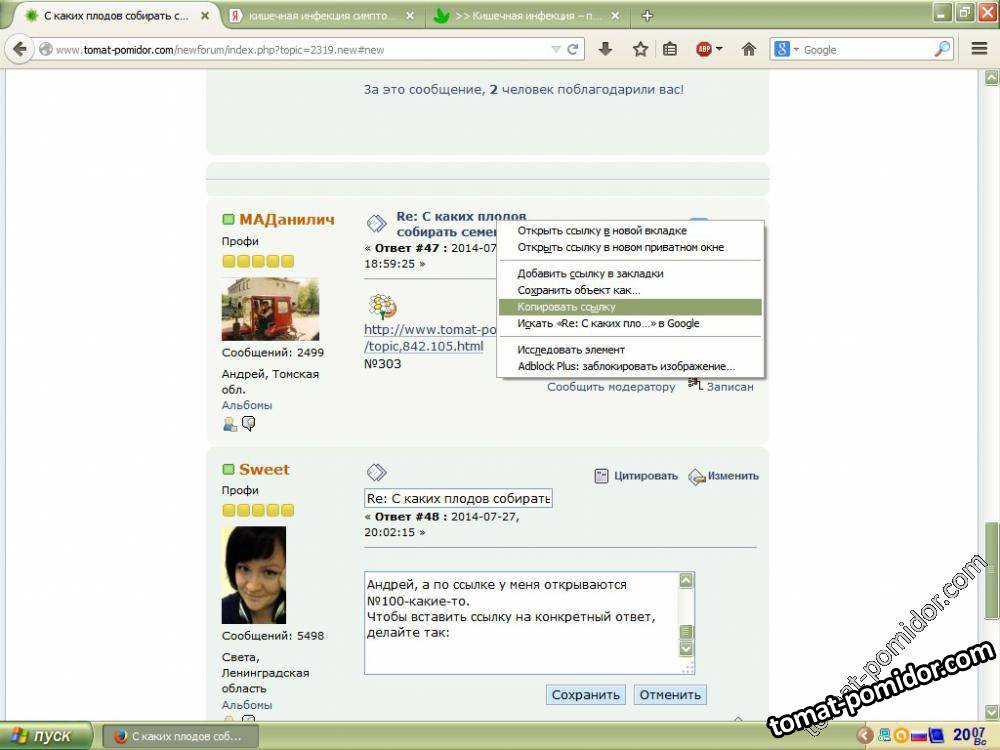
Task: Open the Windows 'пуск' Start button
Action: (42, 736)
